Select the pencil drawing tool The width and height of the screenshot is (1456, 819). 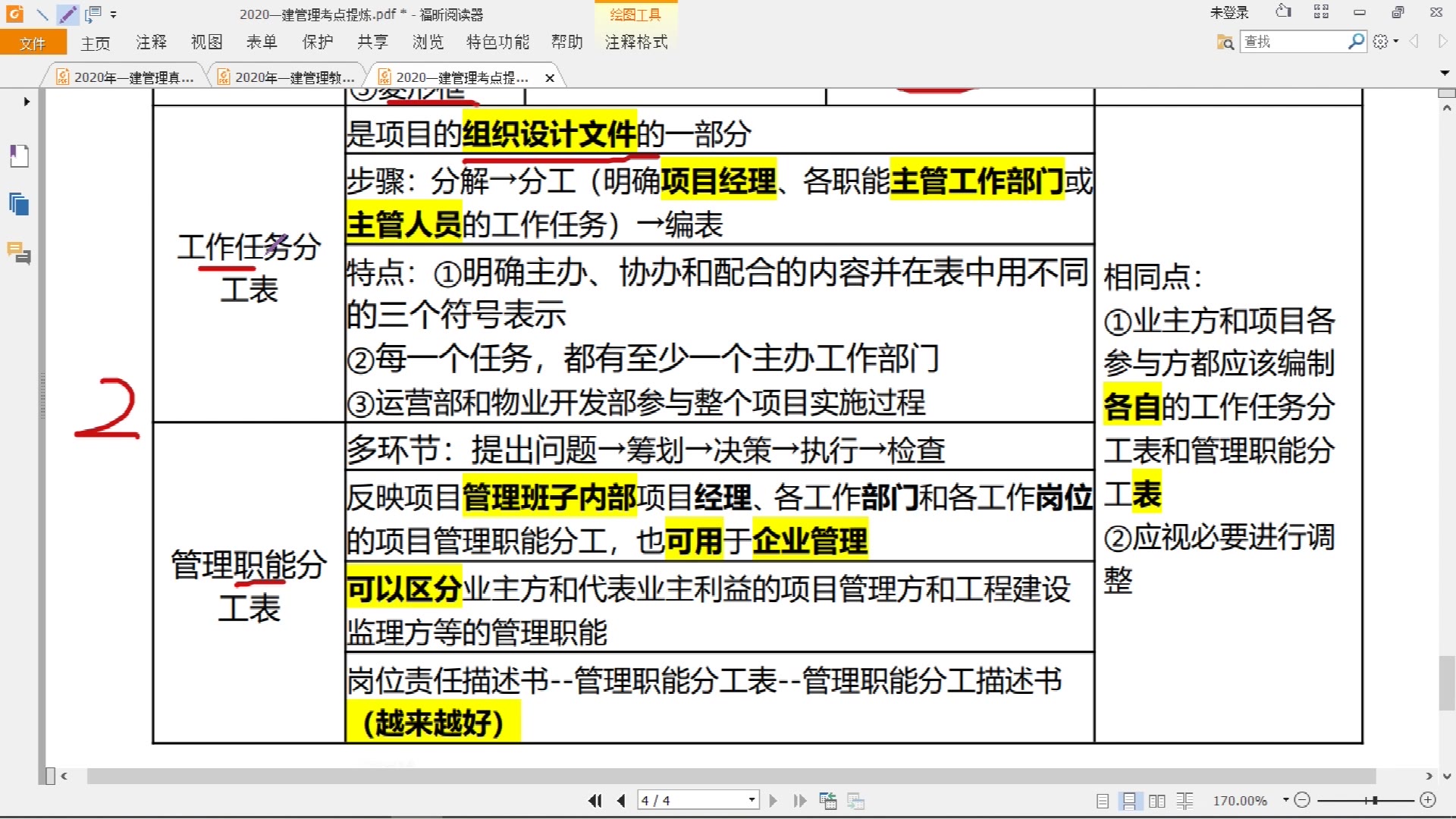coord(67,14)
